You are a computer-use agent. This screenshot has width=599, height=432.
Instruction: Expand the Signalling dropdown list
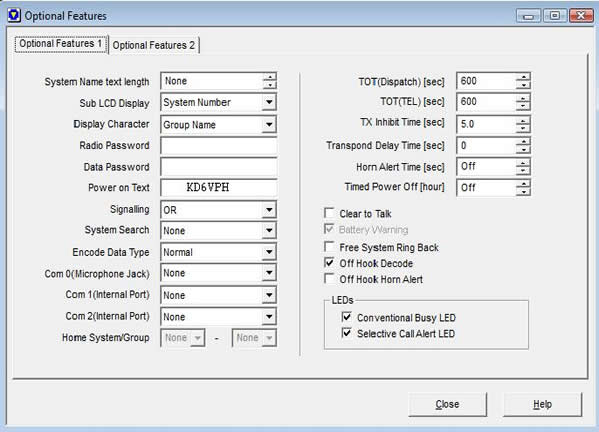coord(269,210)
